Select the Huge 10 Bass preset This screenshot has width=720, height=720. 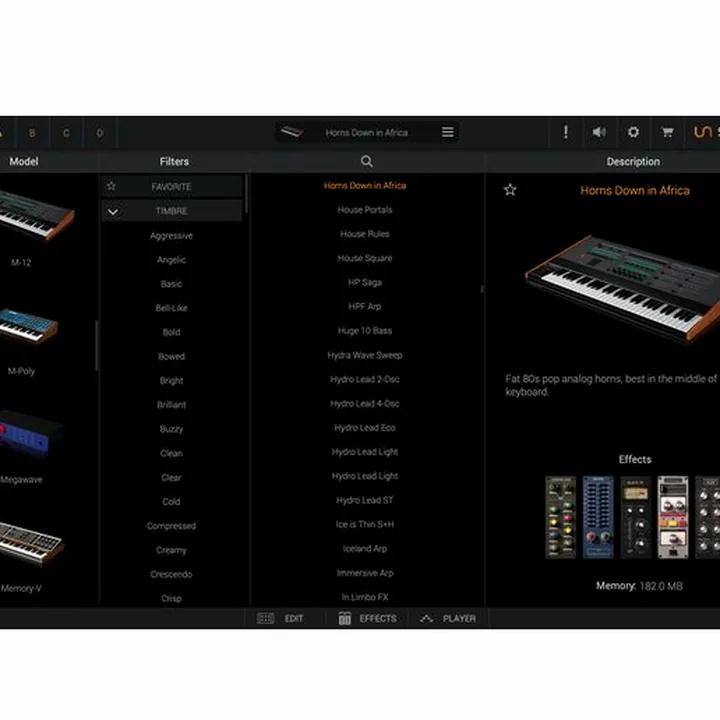pos(365,331)
